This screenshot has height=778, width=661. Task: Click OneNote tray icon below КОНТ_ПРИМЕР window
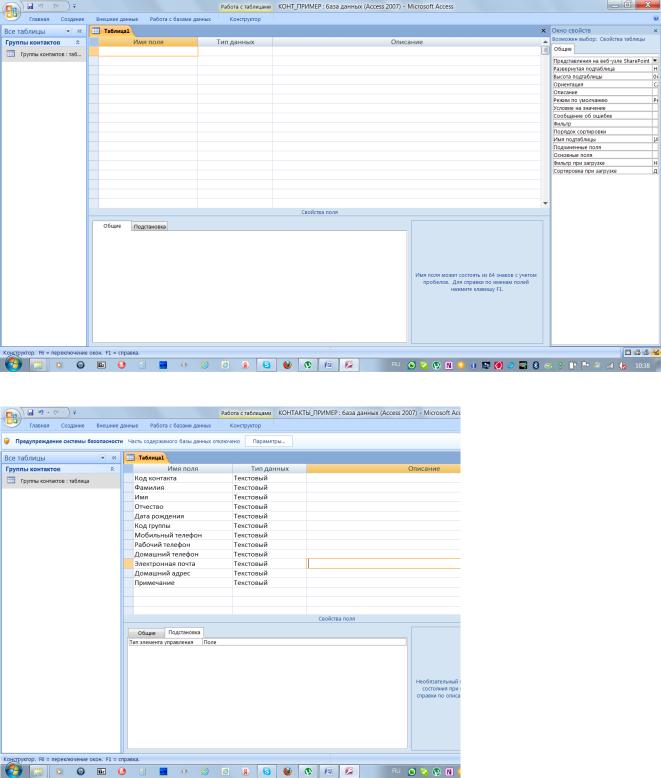click(449, 365)
